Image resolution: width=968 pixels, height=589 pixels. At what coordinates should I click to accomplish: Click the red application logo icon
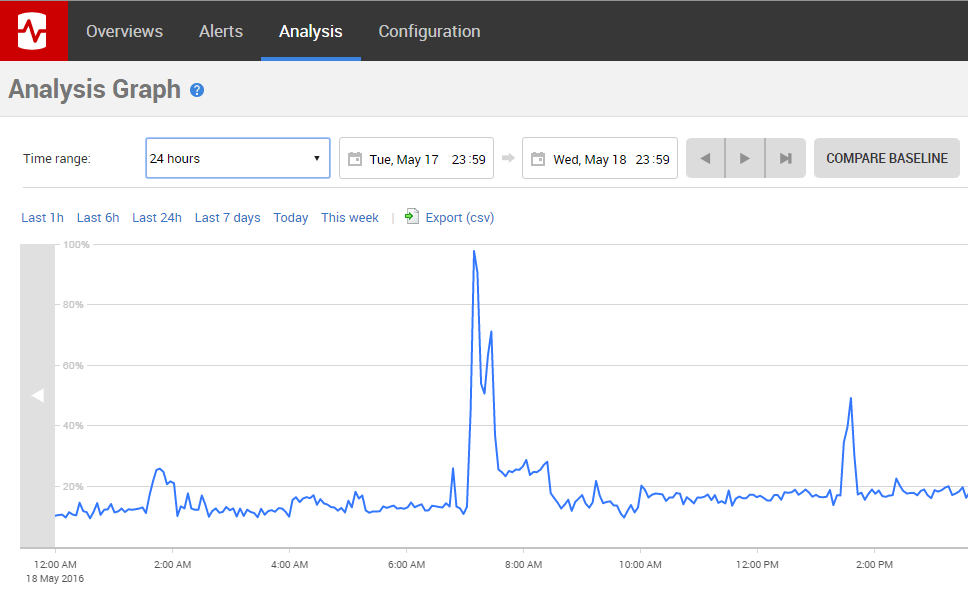pyautogui.click(x=33, y=29)
